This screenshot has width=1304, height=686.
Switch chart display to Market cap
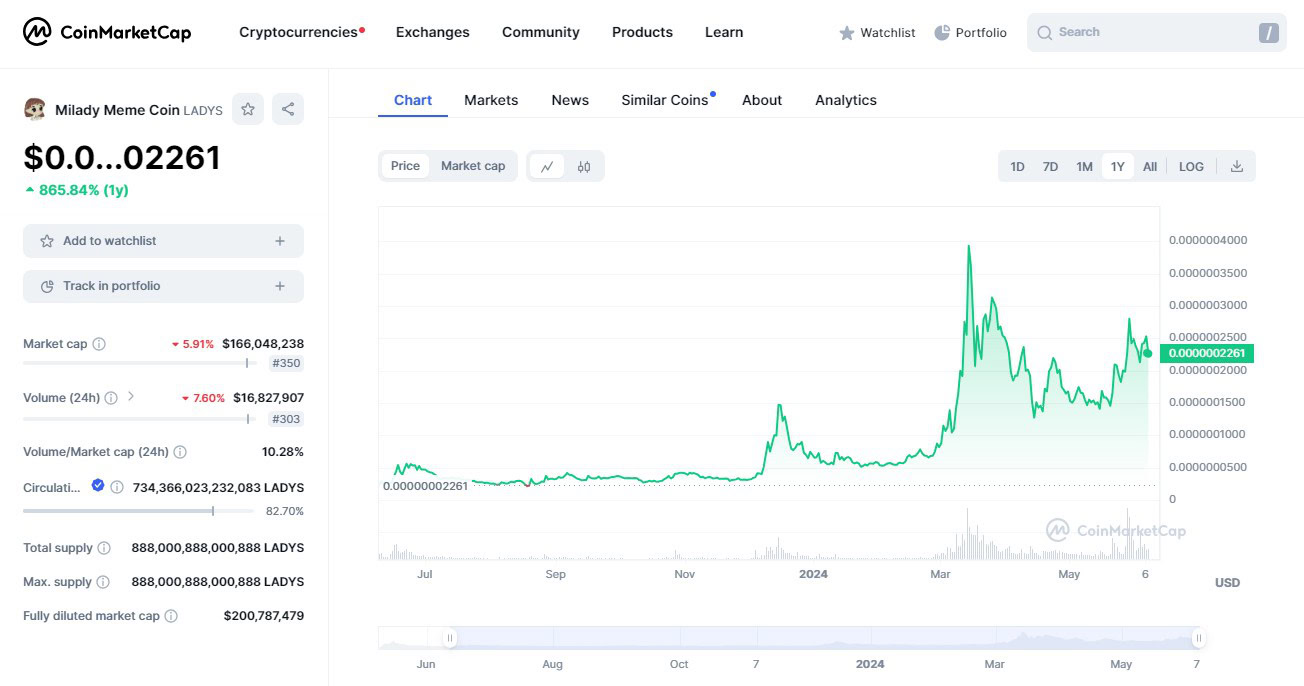click(473, 166)
